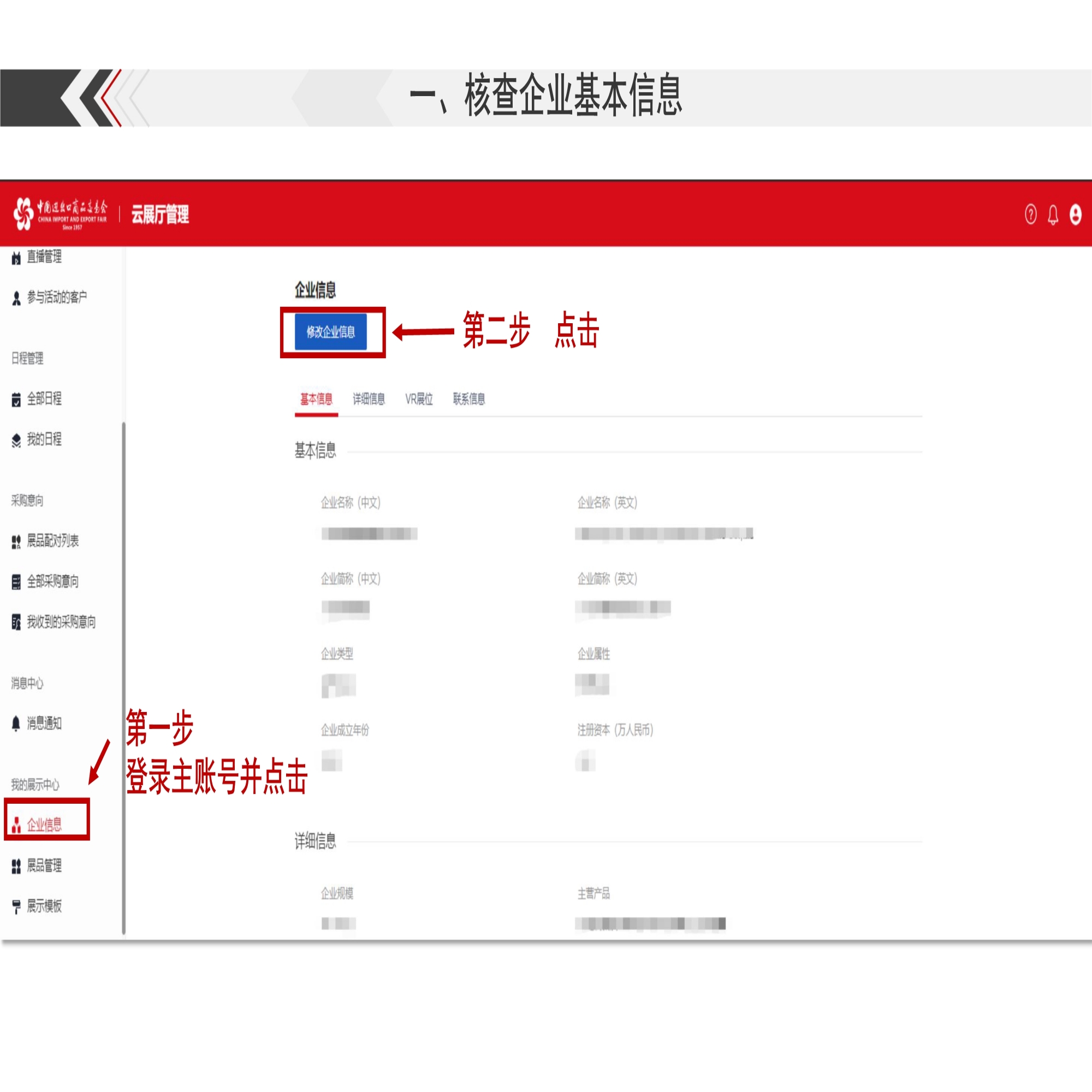The height and width of the screenshot is (1092, 1092).
Task: Click the 云展厅管理 header title
Action: click(161, 215)
